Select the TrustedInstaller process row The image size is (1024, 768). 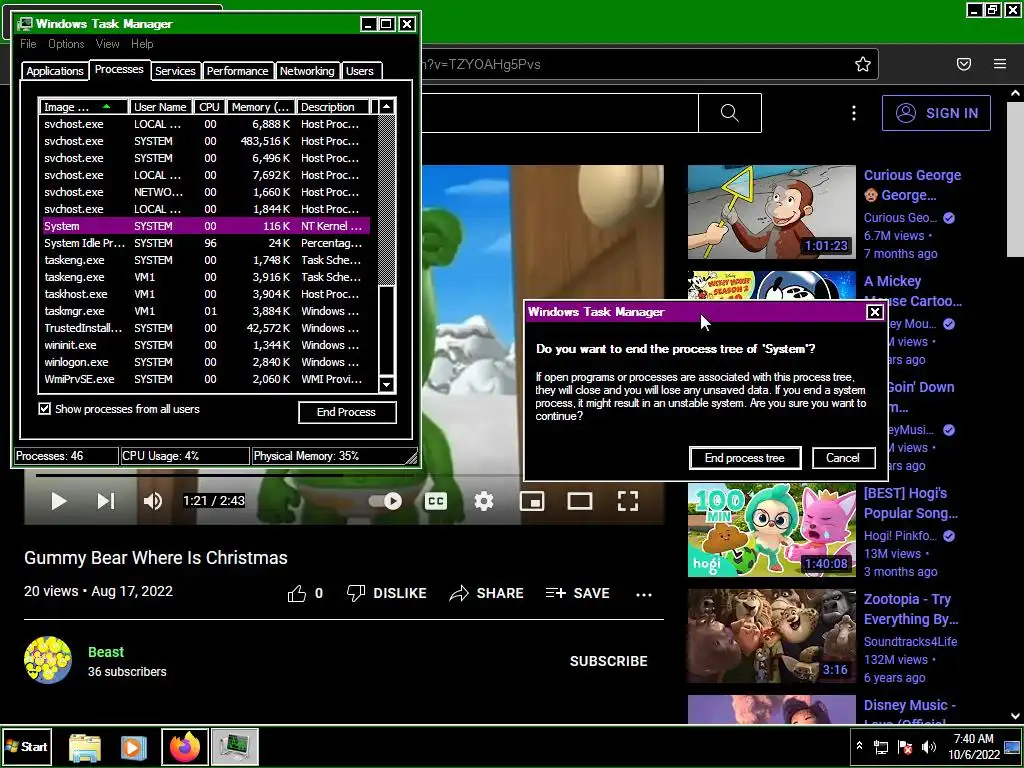click(x=206, y=328)
